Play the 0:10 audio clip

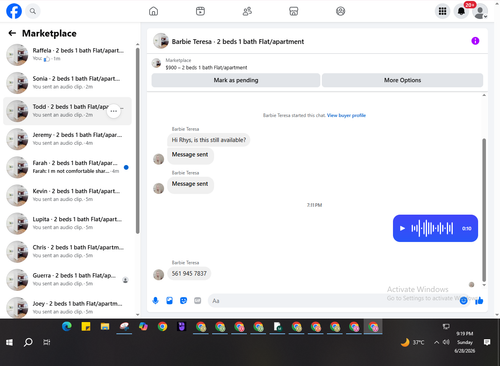[x=402, y=228]
